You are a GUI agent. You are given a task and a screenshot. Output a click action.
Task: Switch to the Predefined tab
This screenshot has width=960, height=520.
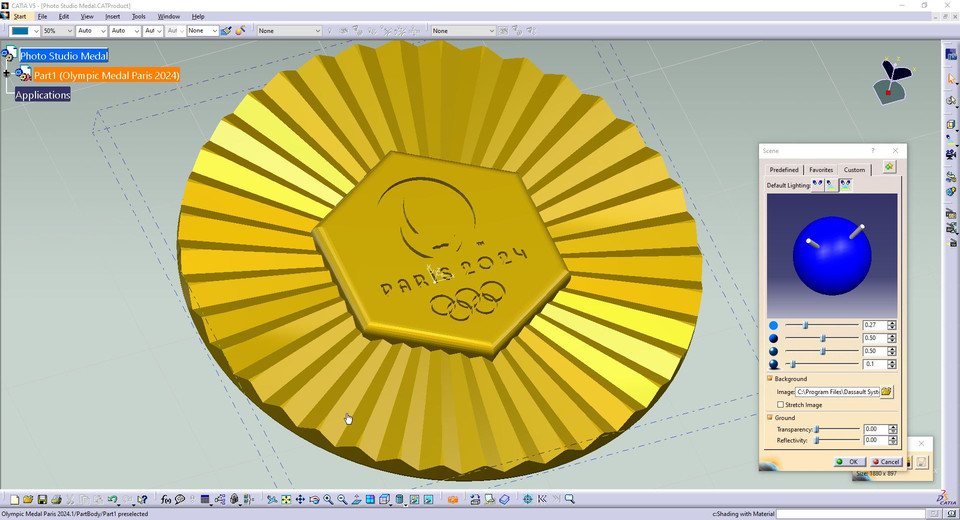tap(784, 170)
